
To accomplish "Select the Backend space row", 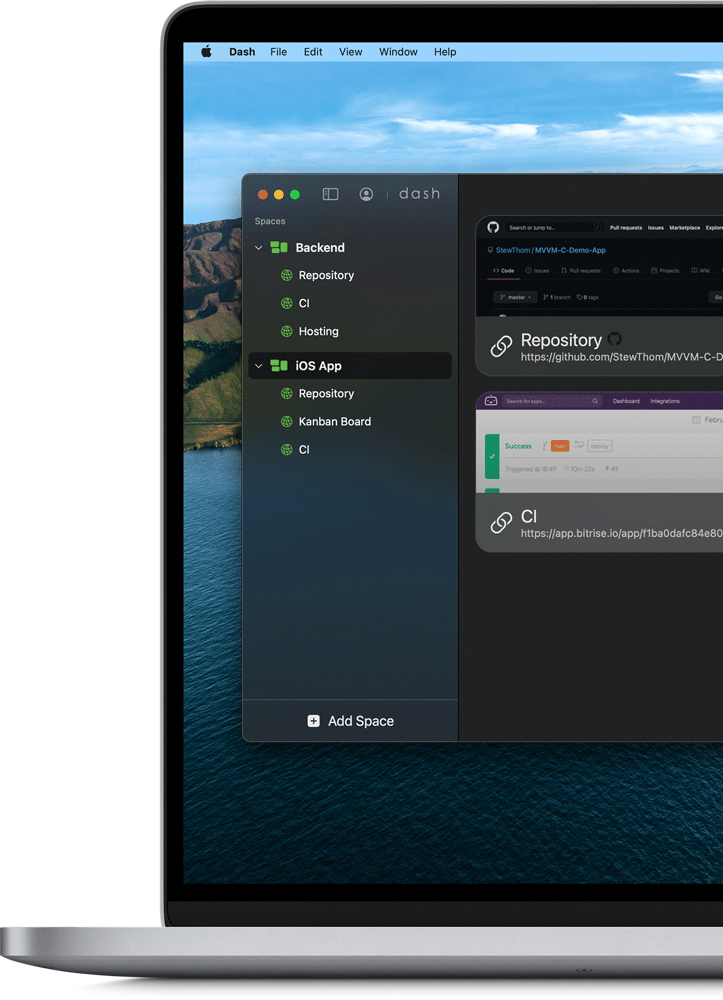I will [350, 247].
